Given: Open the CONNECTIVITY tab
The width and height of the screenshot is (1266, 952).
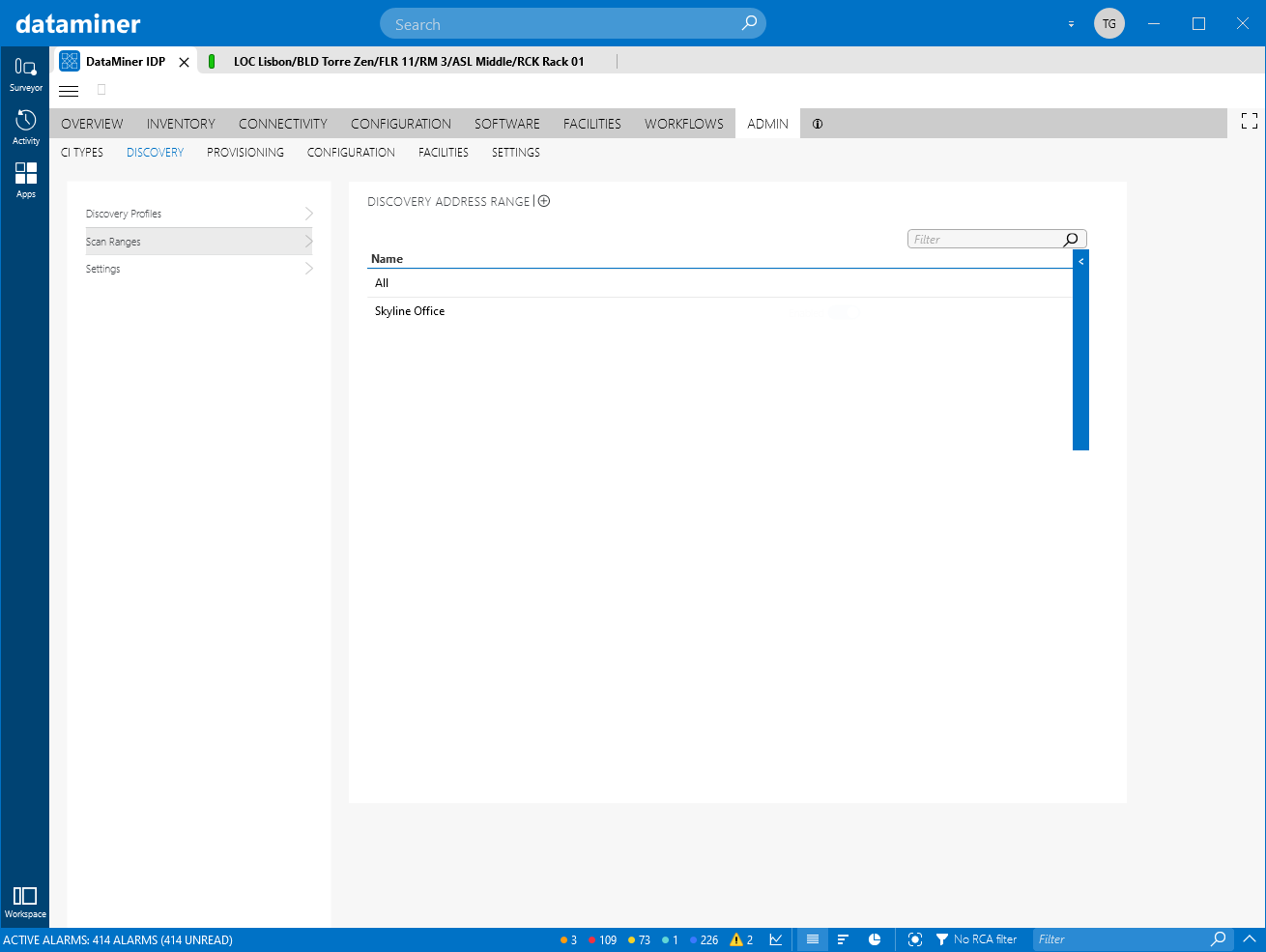Looking at the screenshot, I should point(283,124).
